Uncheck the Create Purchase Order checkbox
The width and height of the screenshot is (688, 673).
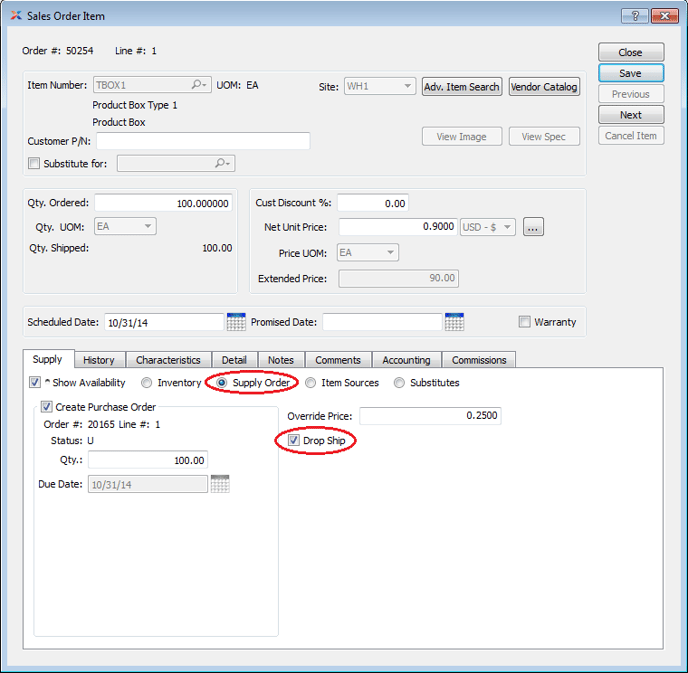(x=47, y=407)
